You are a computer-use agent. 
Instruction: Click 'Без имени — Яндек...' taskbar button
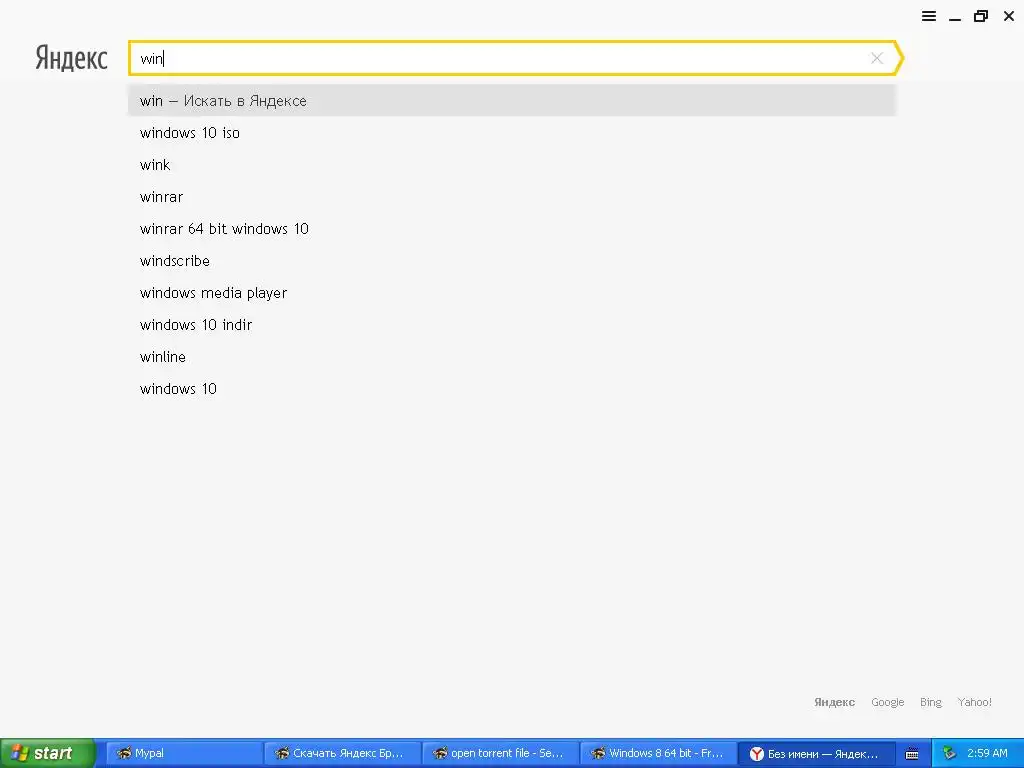(x=816, y=753)
